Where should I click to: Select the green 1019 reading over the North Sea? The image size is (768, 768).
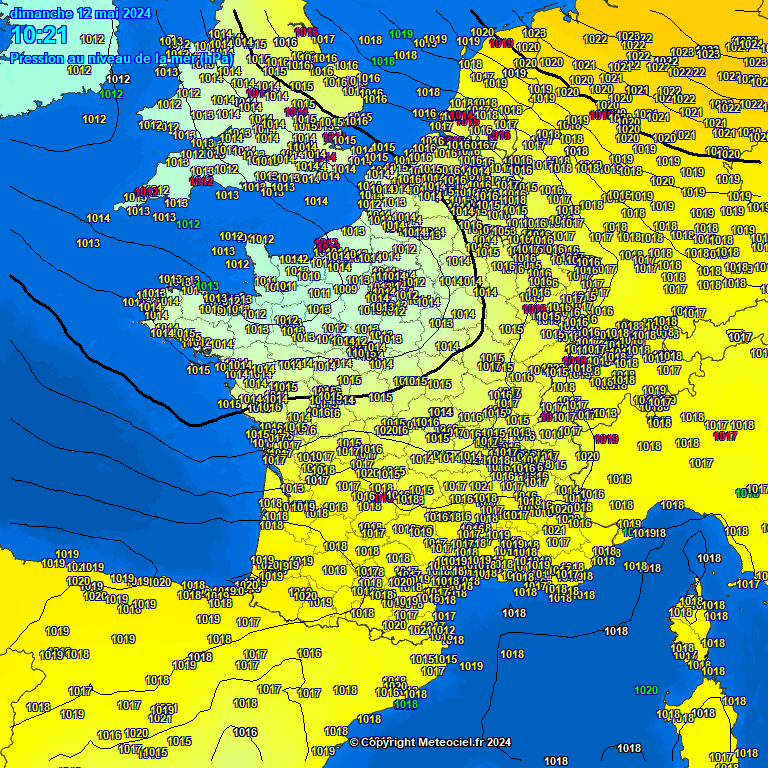(402, 34)
